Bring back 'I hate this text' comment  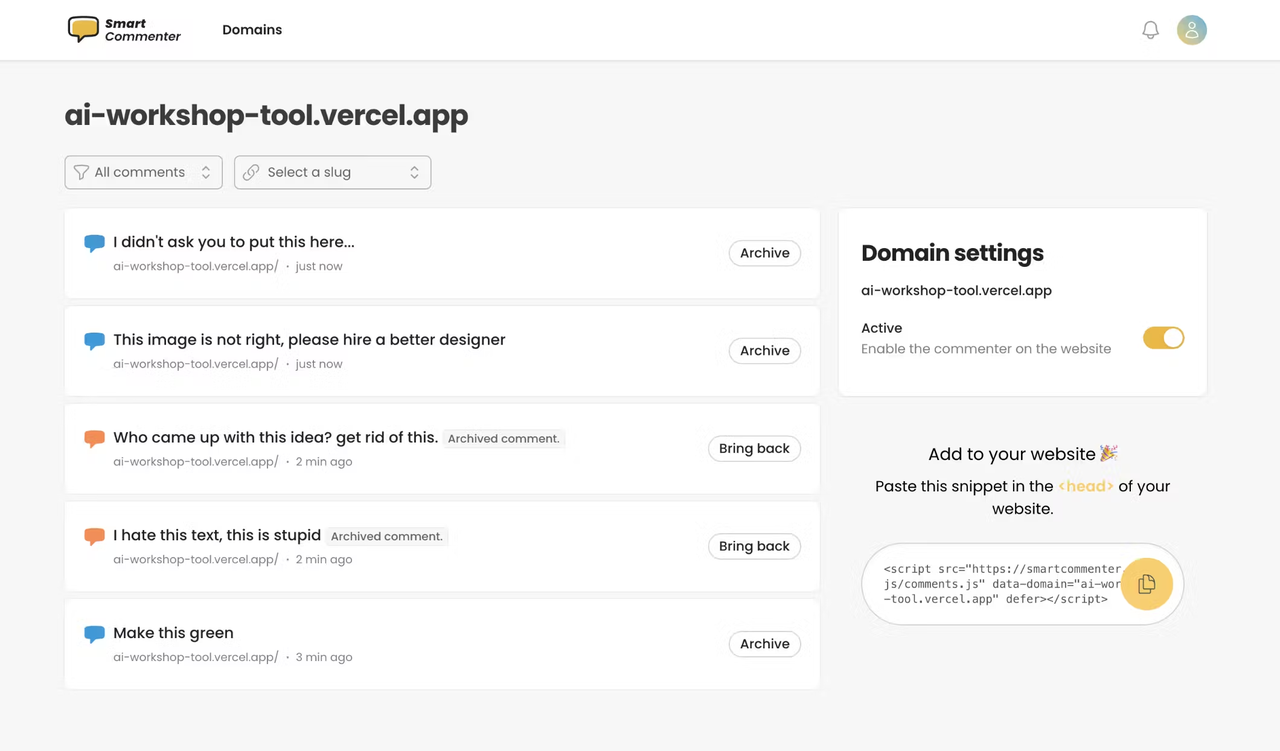[x=753, y=546]
